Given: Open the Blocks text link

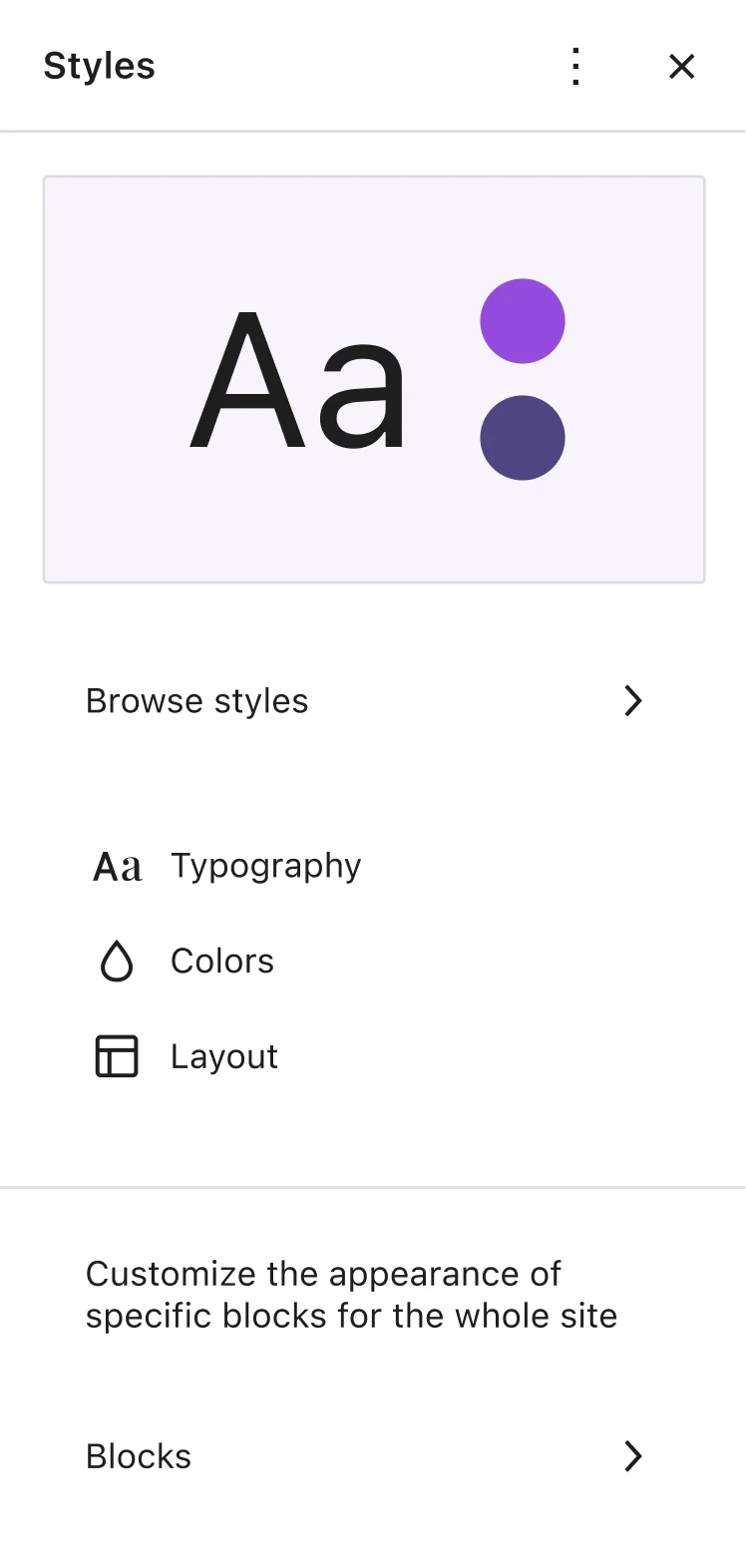Looking at the screenshot, I should pyautogui.click(x=139, y=1456).
